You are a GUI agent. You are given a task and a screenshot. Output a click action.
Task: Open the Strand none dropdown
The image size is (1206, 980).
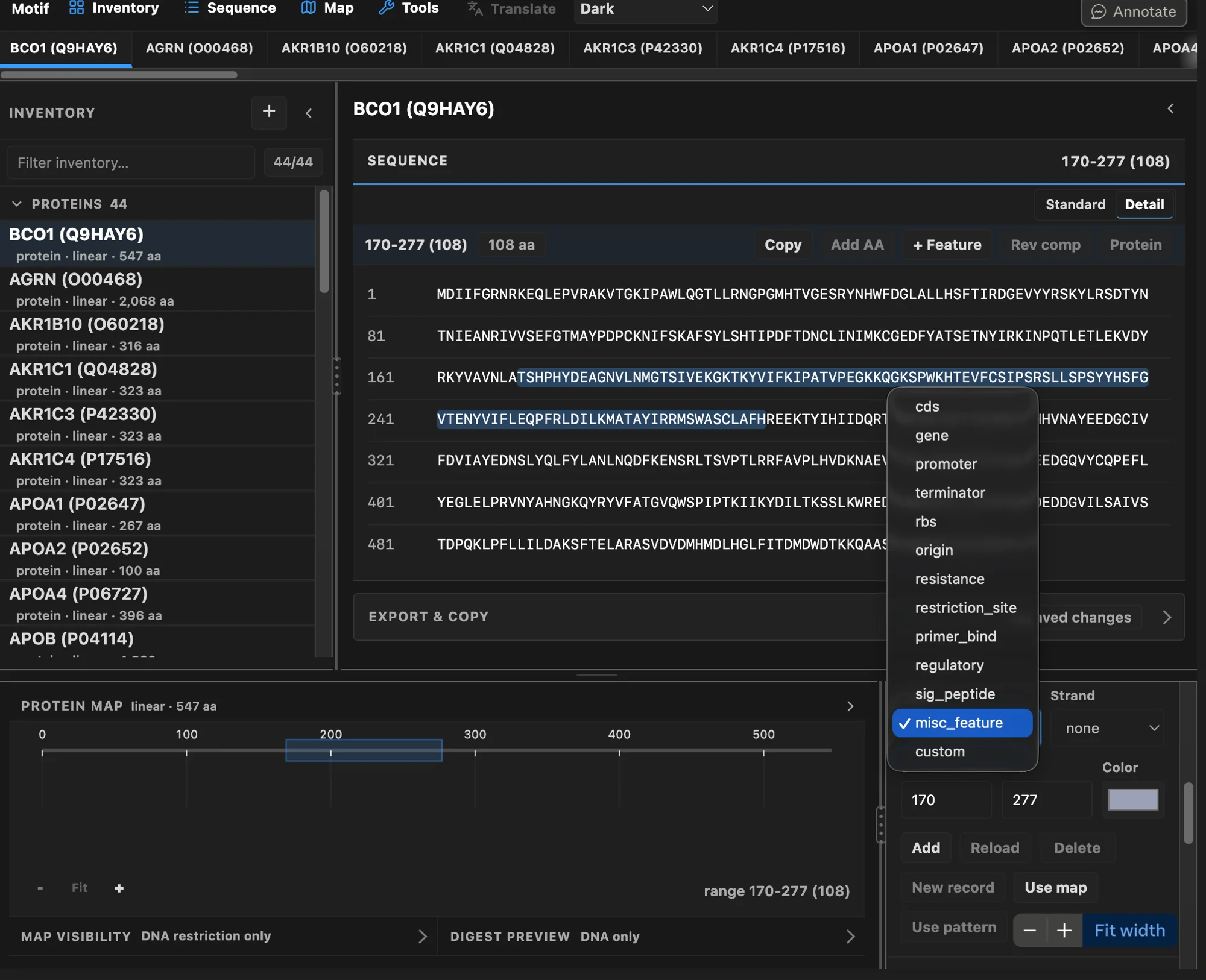tap(1107, 728)
